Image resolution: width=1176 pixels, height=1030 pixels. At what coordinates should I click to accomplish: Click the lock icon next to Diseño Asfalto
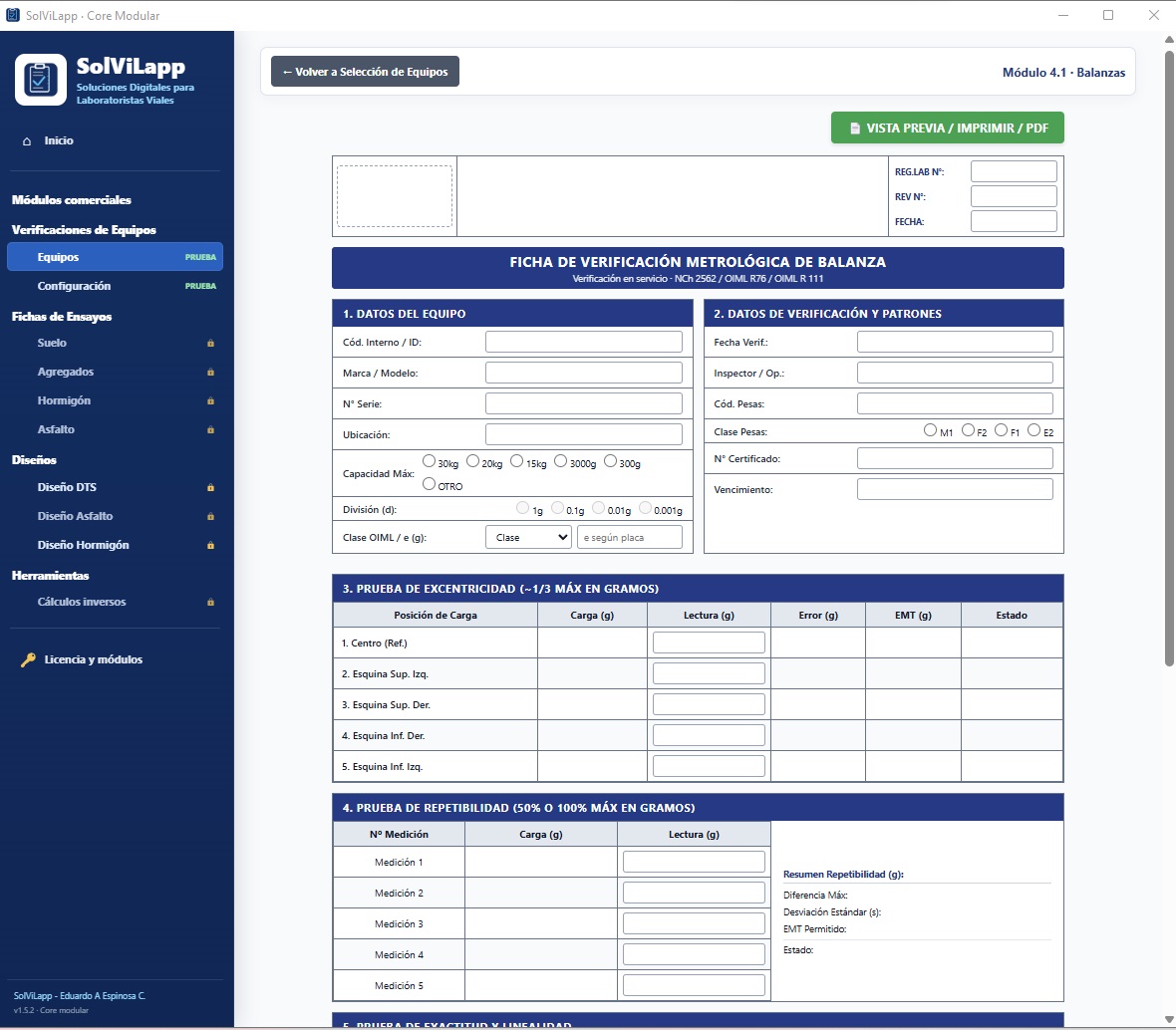(x=210, y=517)
